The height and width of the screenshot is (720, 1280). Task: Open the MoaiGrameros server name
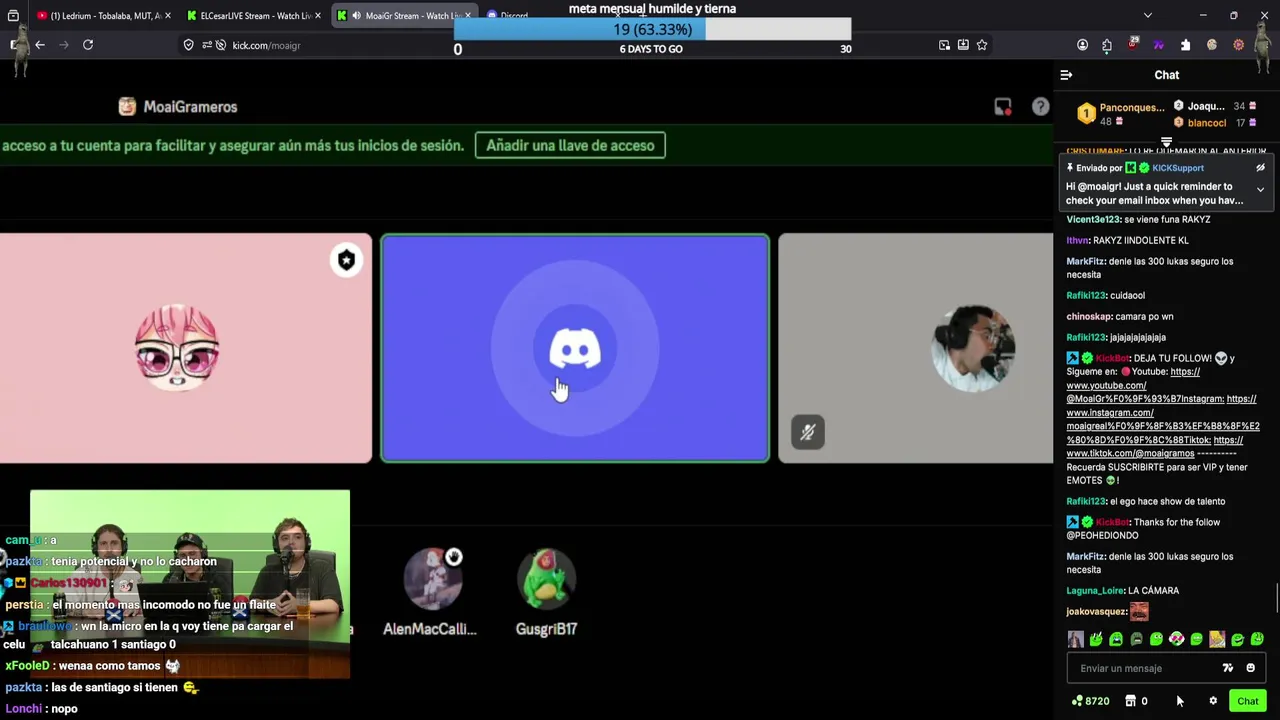[190, 107]
